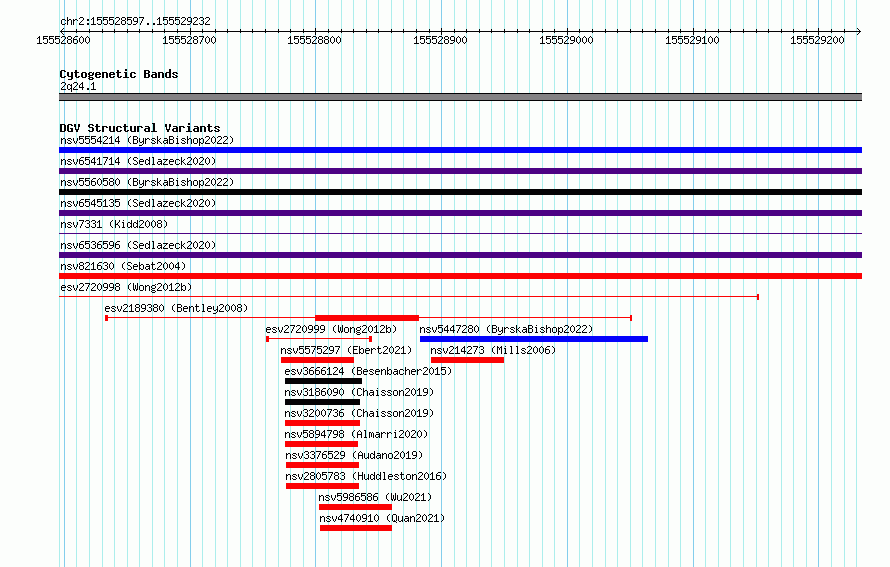Select the nsv3376529 (Audano2019) label
Image resolution: width=890 pixels, height=567 pixels.
coord(354,455)
